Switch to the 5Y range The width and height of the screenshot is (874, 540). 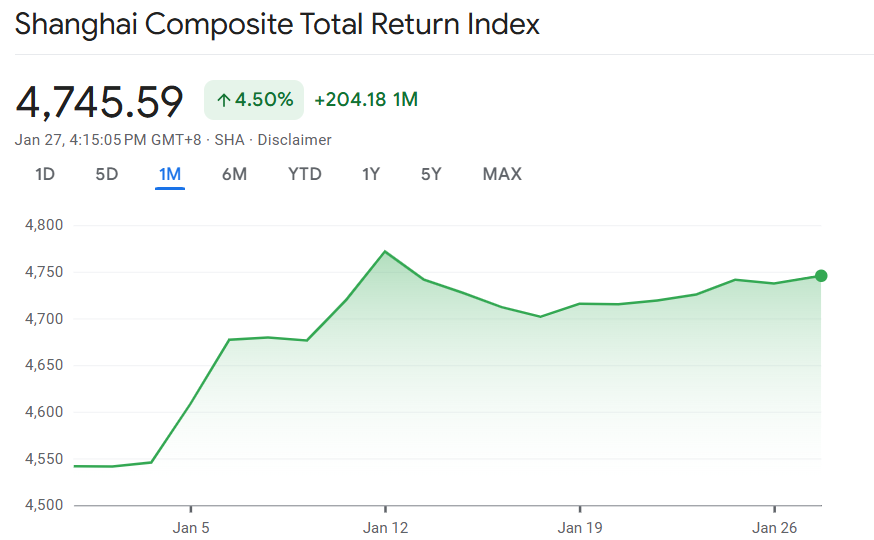tap(431, 174)
